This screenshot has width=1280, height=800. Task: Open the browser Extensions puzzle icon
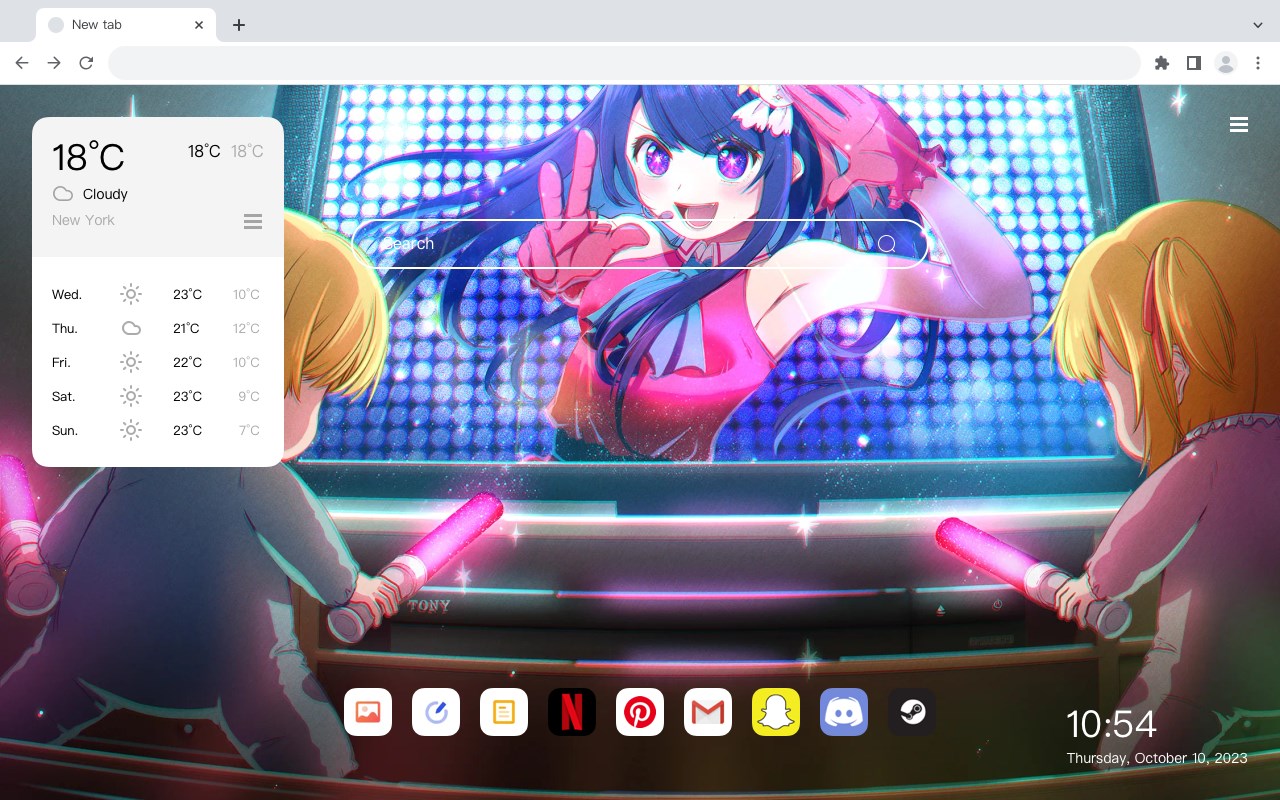click(x=1161, y=63)
